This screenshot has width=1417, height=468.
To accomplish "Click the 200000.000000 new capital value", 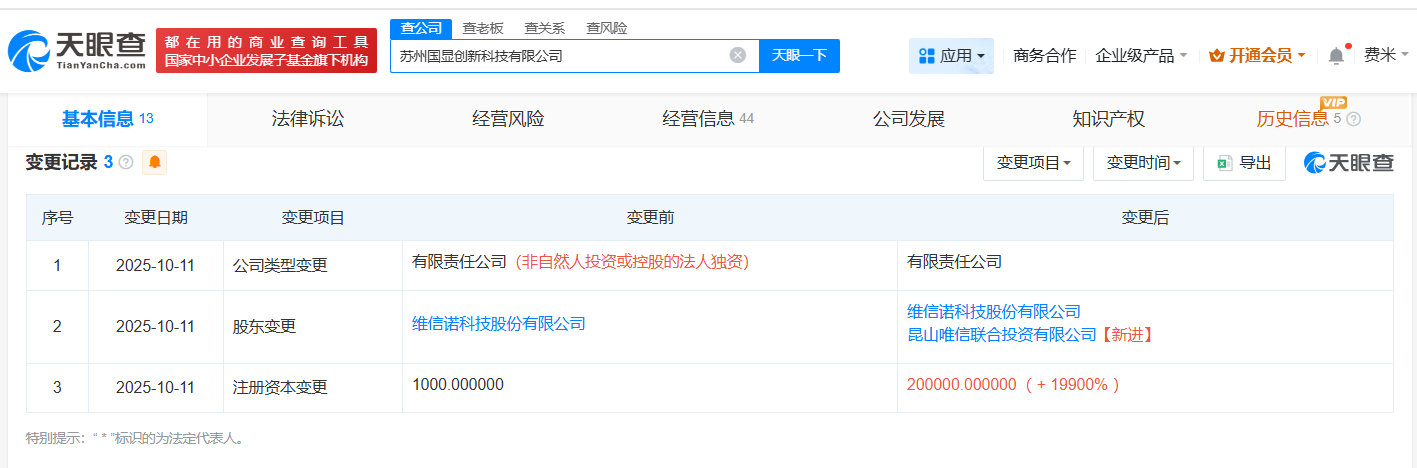I will click(x=962, y=385).
